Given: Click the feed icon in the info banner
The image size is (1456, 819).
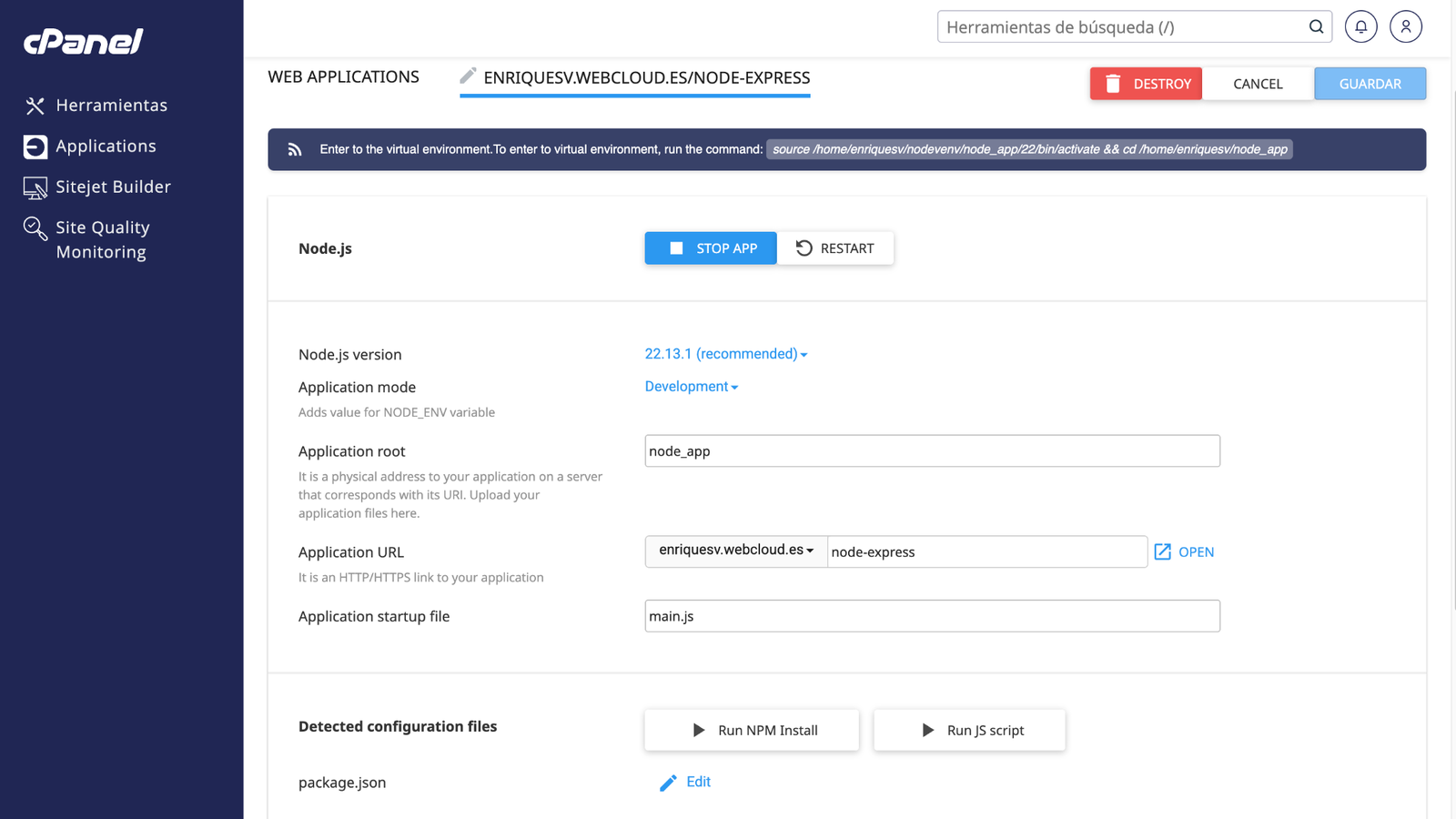Looking at the screenshot, I should tap(295, 149).
